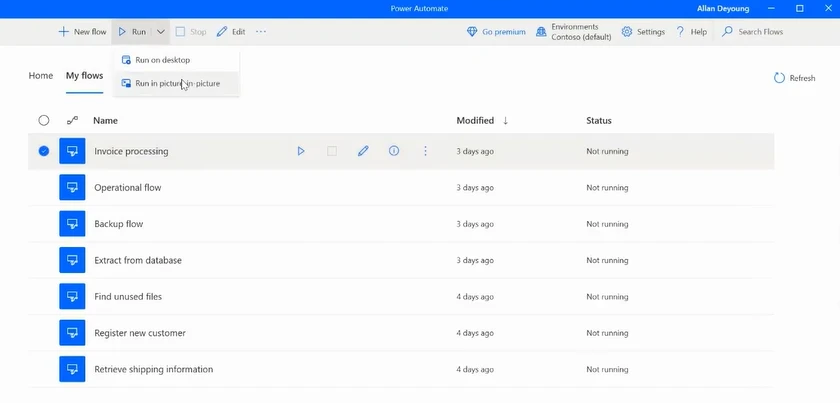Choose Run on desktop option
The width and height of the screenshot is (840, 403).
point(162,60)
